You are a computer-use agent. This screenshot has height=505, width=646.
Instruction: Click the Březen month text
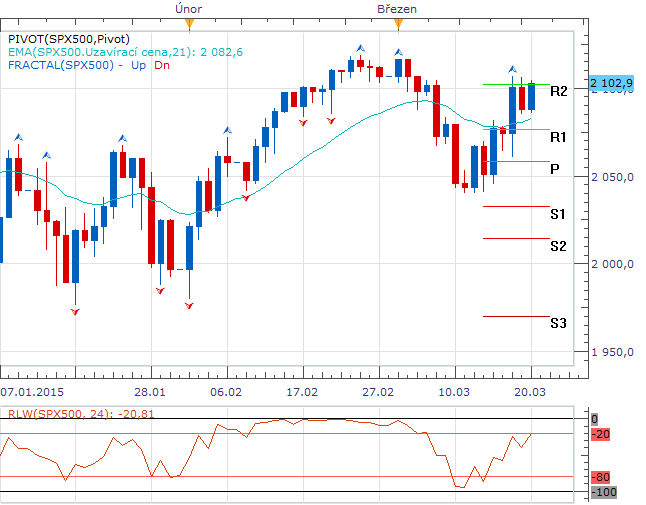coord(397,9)
